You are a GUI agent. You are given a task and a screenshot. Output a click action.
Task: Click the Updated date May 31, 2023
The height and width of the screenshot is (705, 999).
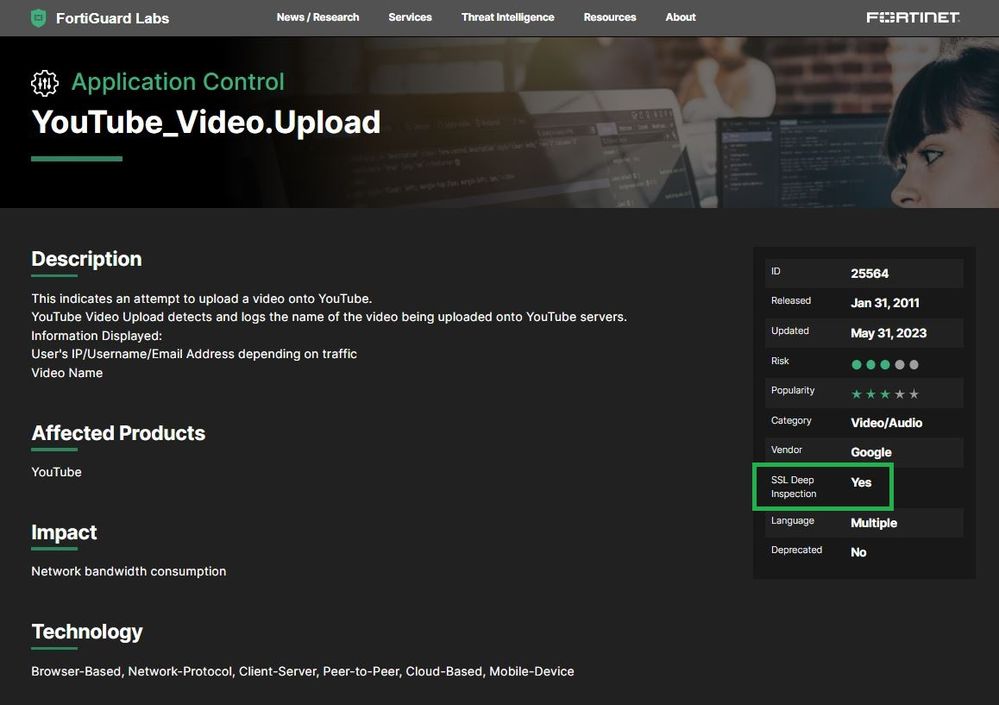[888, 333]
